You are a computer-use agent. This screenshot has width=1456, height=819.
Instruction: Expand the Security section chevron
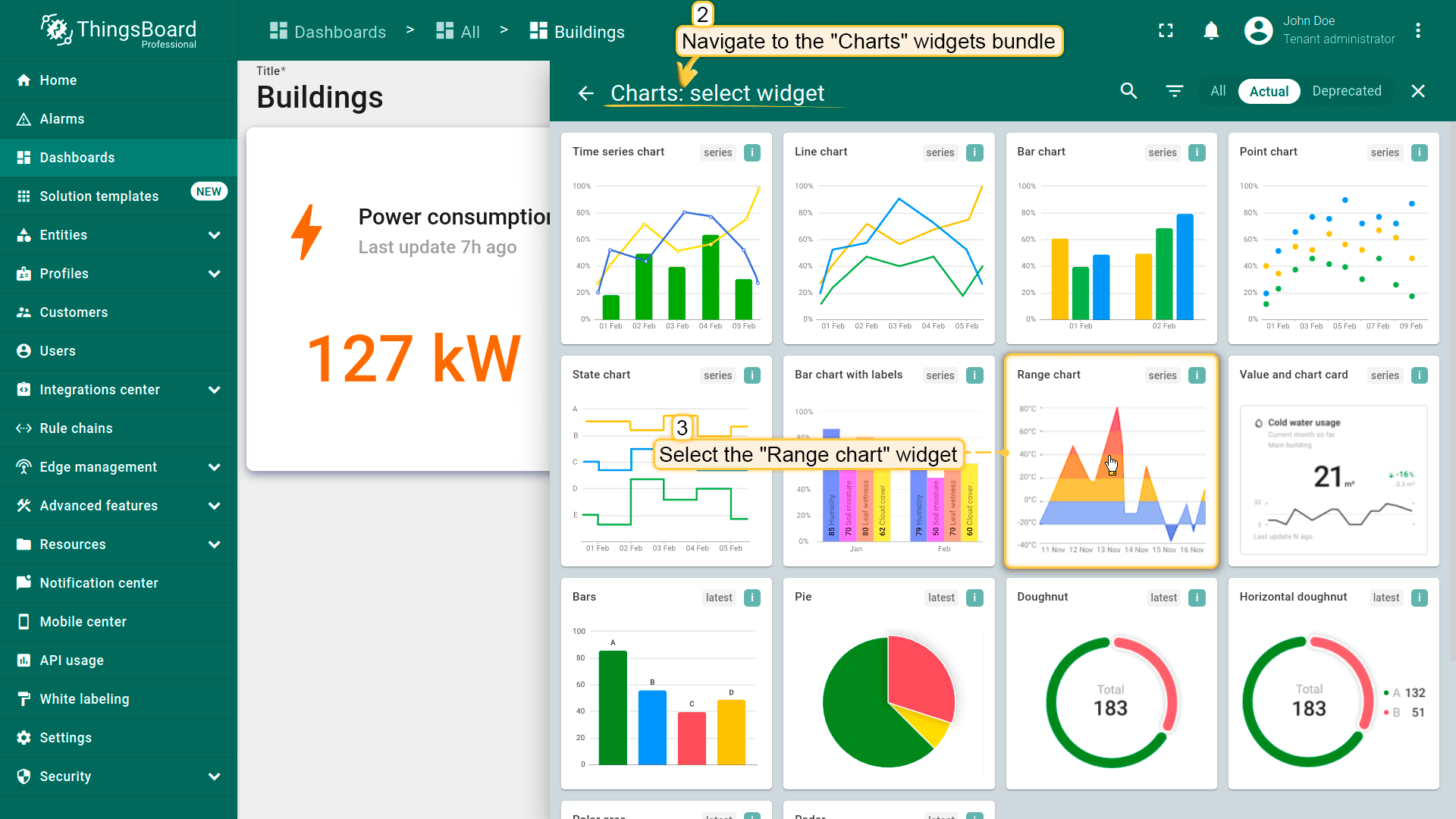point(214,777)
